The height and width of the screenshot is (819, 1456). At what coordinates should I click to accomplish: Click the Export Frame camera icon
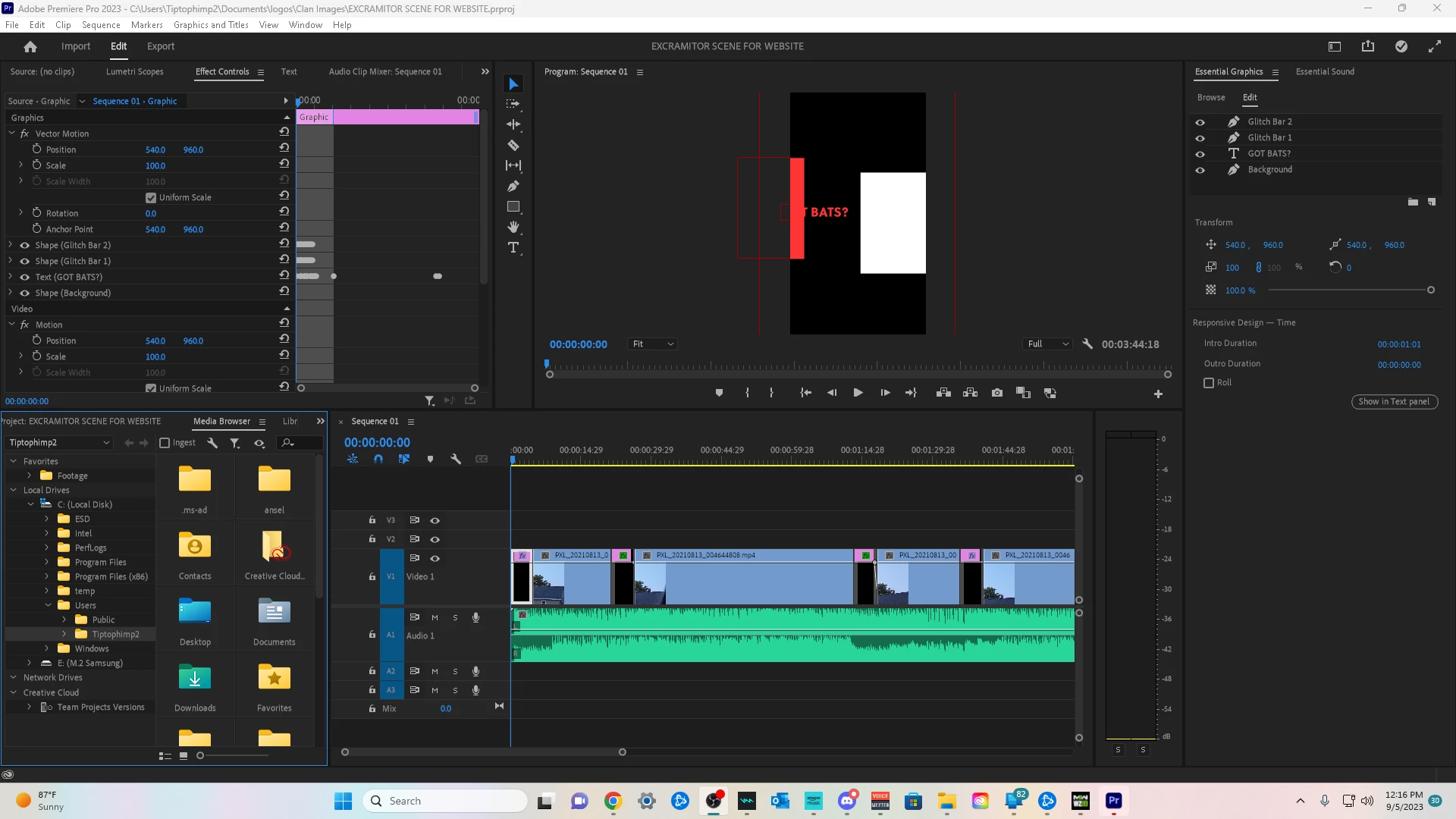click(997, 393)
